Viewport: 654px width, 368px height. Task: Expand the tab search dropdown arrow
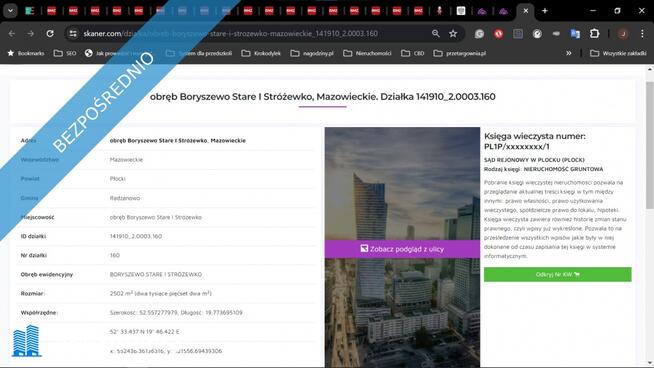(10, 11)
